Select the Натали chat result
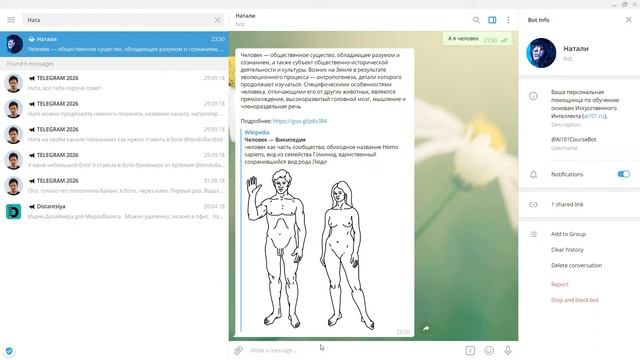This screenshot has width=640, height=360. click(114, 44)
